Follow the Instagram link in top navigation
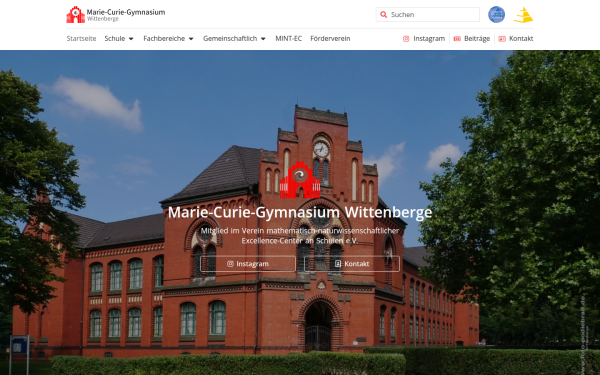The height and width of the screenshot is (375, 600). click(424, 39)
